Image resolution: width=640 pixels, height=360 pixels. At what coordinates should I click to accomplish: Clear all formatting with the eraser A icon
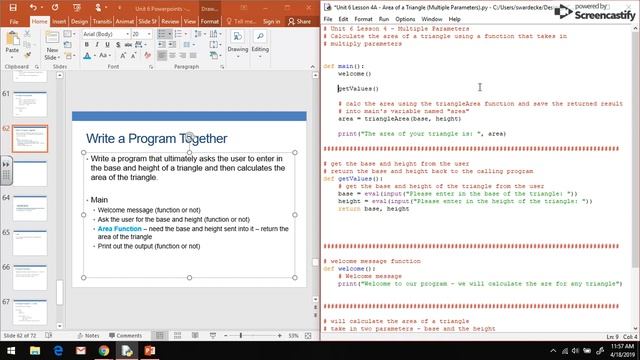147,56
